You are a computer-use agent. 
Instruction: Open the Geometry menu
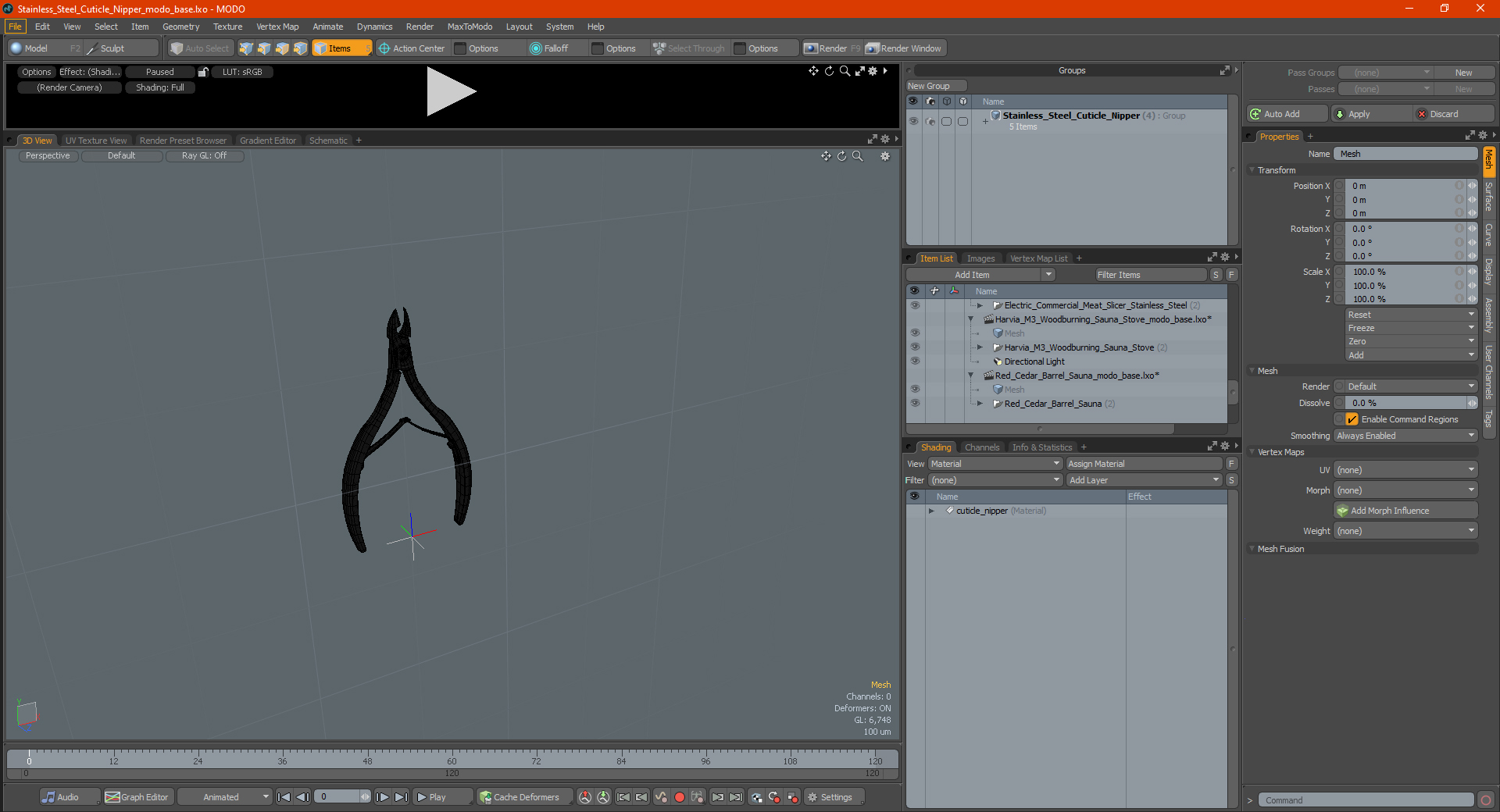180,27
